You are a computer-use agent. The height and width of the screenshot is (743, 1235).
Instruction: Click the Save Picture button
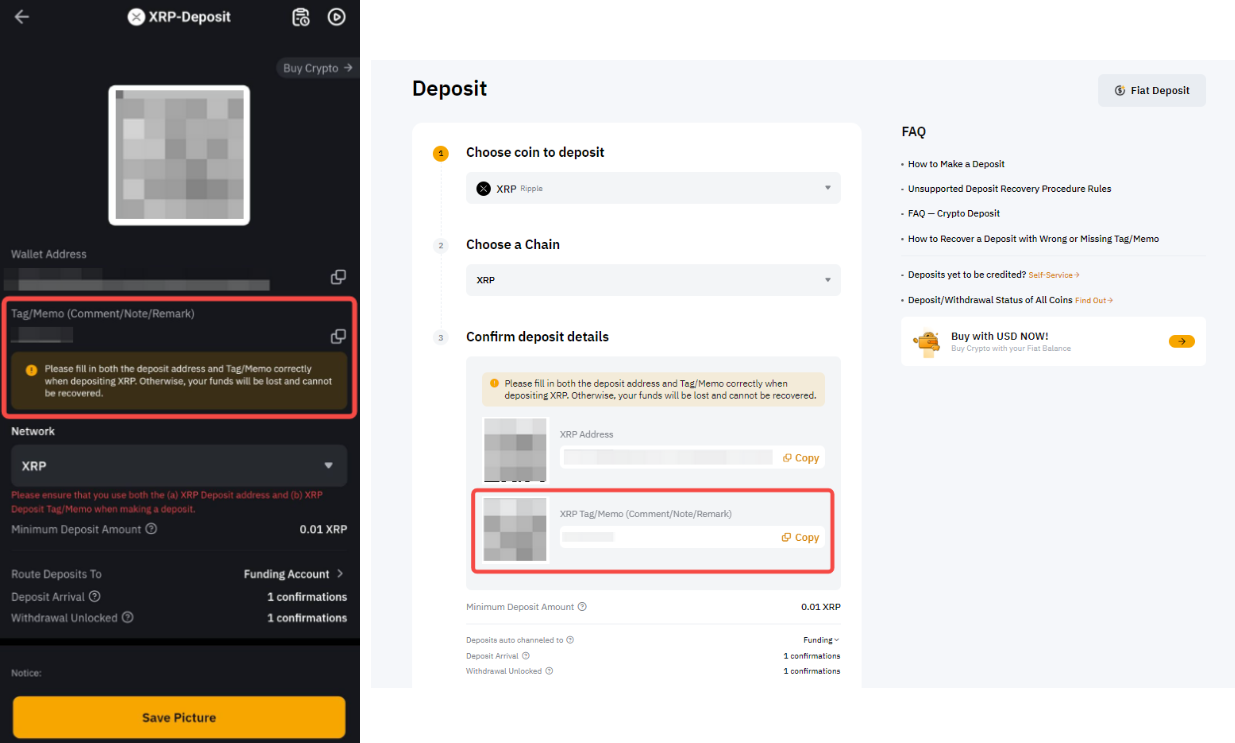(x=179, y=717)
